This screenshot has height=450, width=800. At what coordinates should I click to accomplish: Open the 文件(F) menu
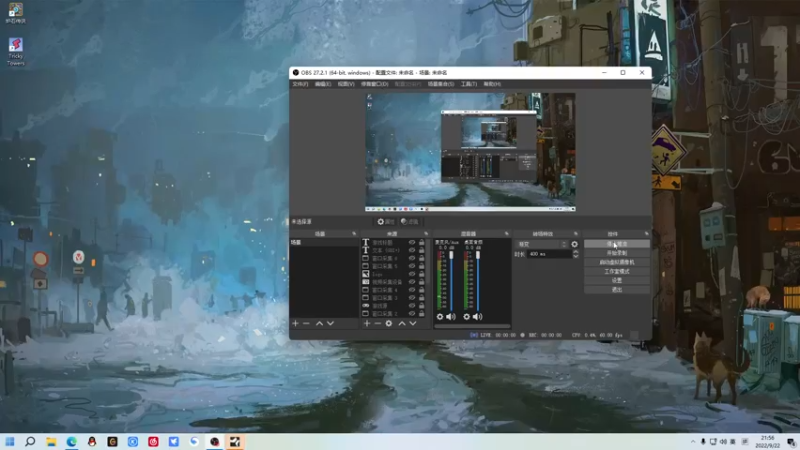coord(300,84)
